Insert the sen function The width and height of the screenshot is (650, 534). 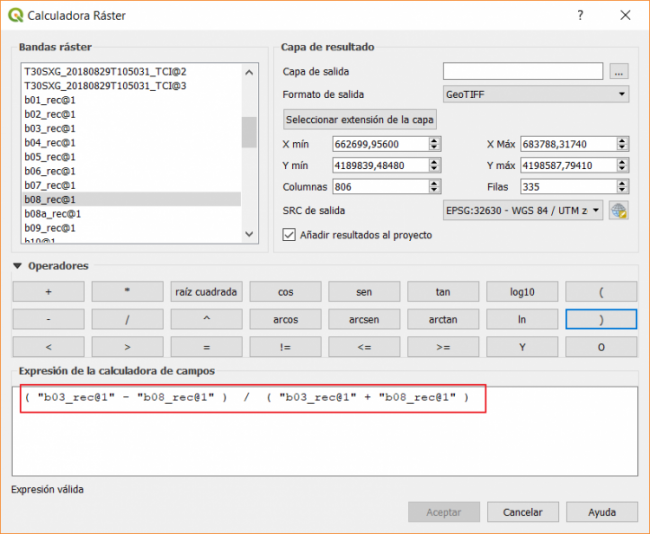tap(364, 291)
